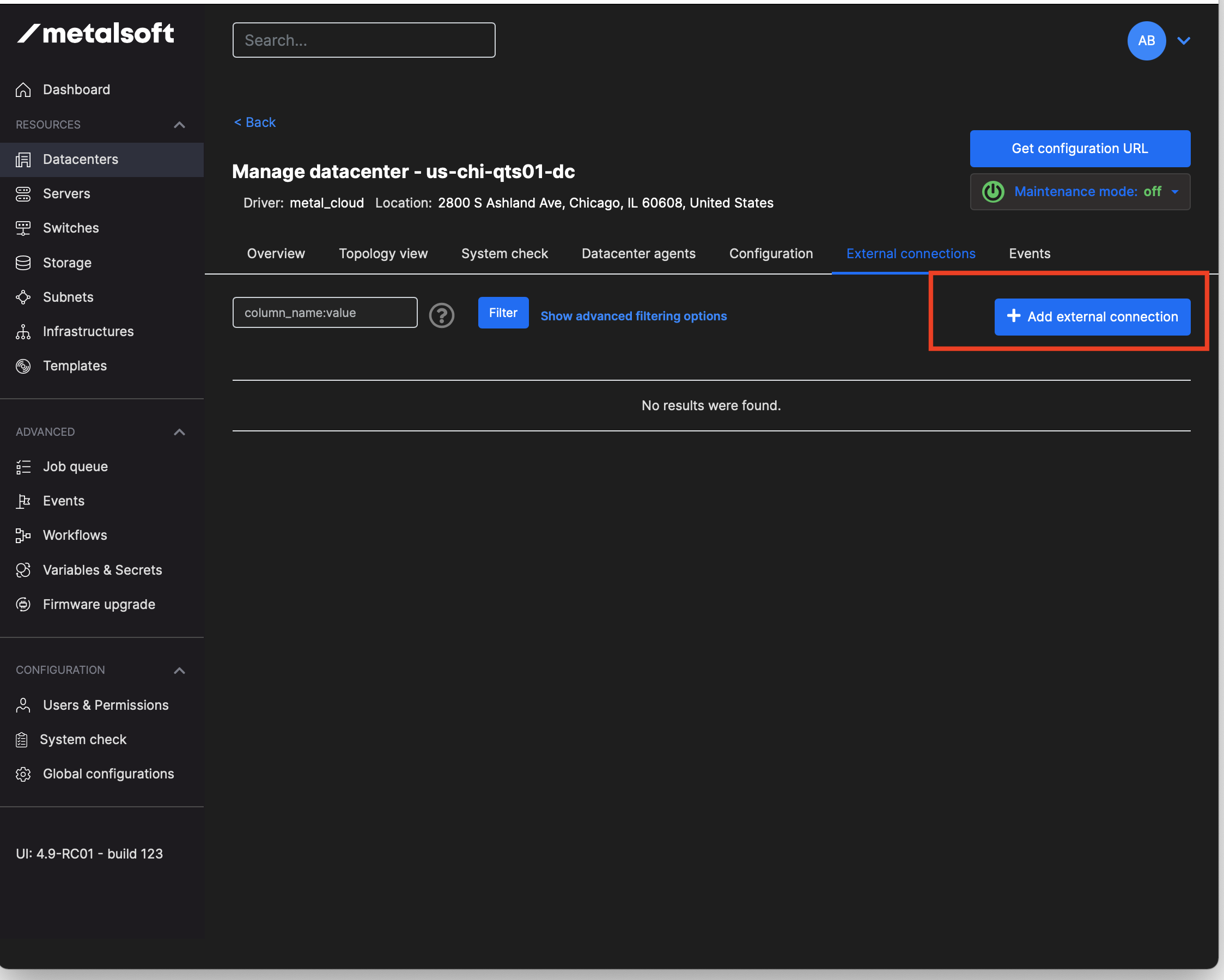Viewport: 1224px width, 980px height.
Task: Click Get configuration URL button
Action: tap(1080, 149)
